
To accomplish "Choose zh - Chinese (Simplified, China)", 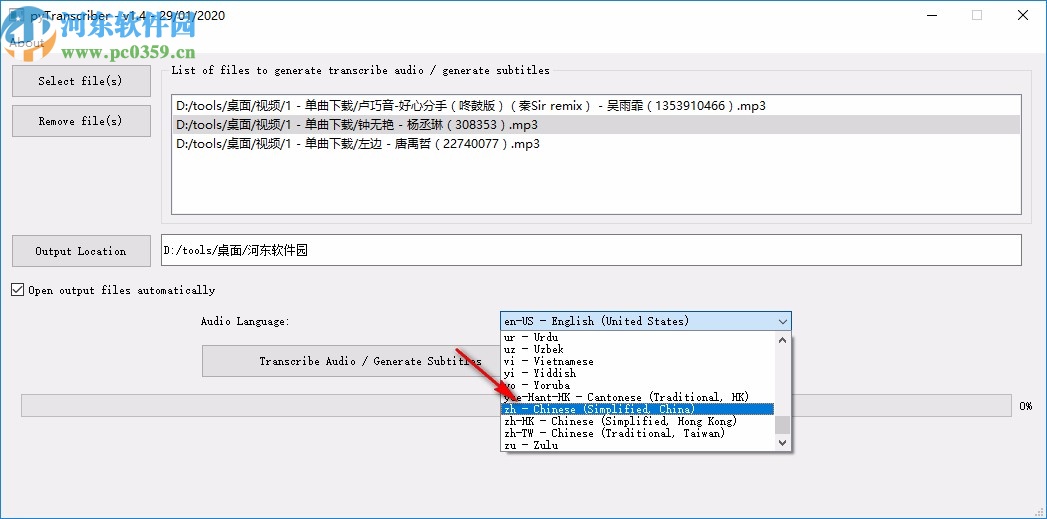I will point(638,409).
